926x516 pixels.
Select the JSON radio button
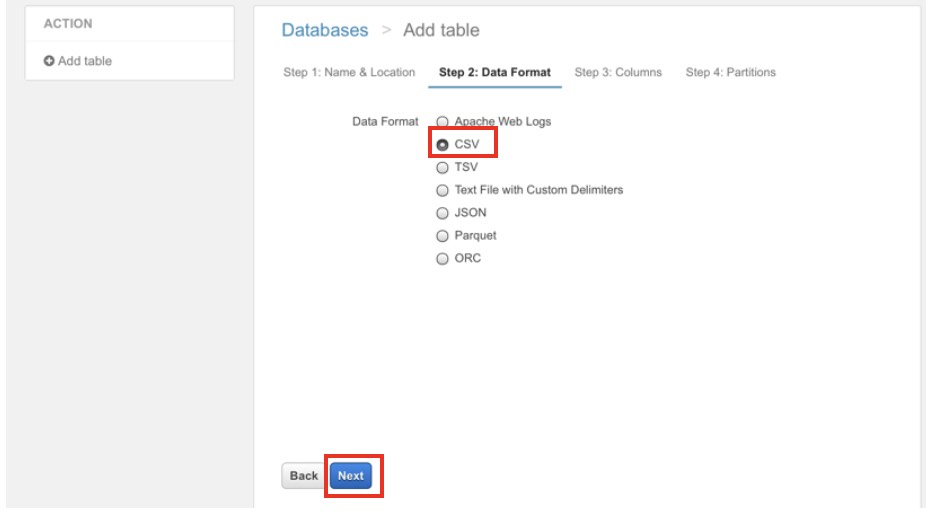[442, 213]
